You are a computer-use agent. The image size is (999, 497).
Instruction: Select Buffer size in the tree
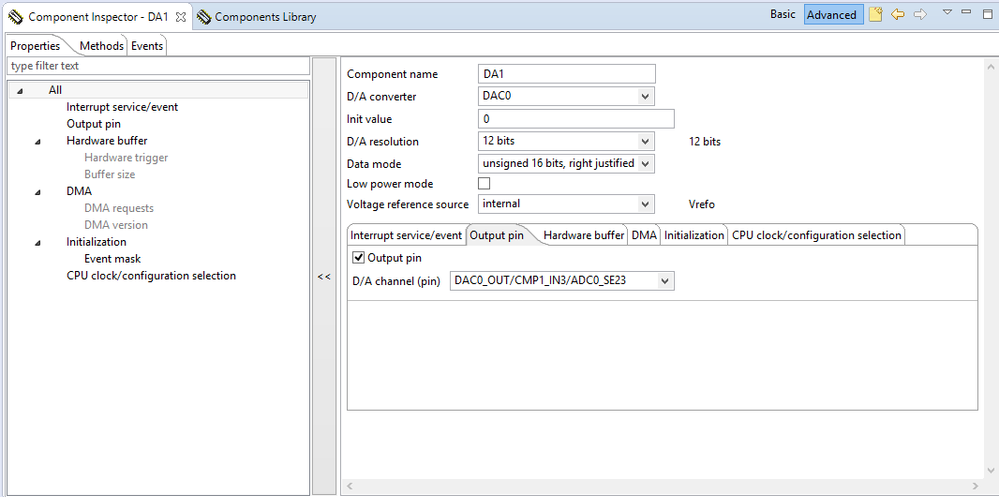(110, 174)
